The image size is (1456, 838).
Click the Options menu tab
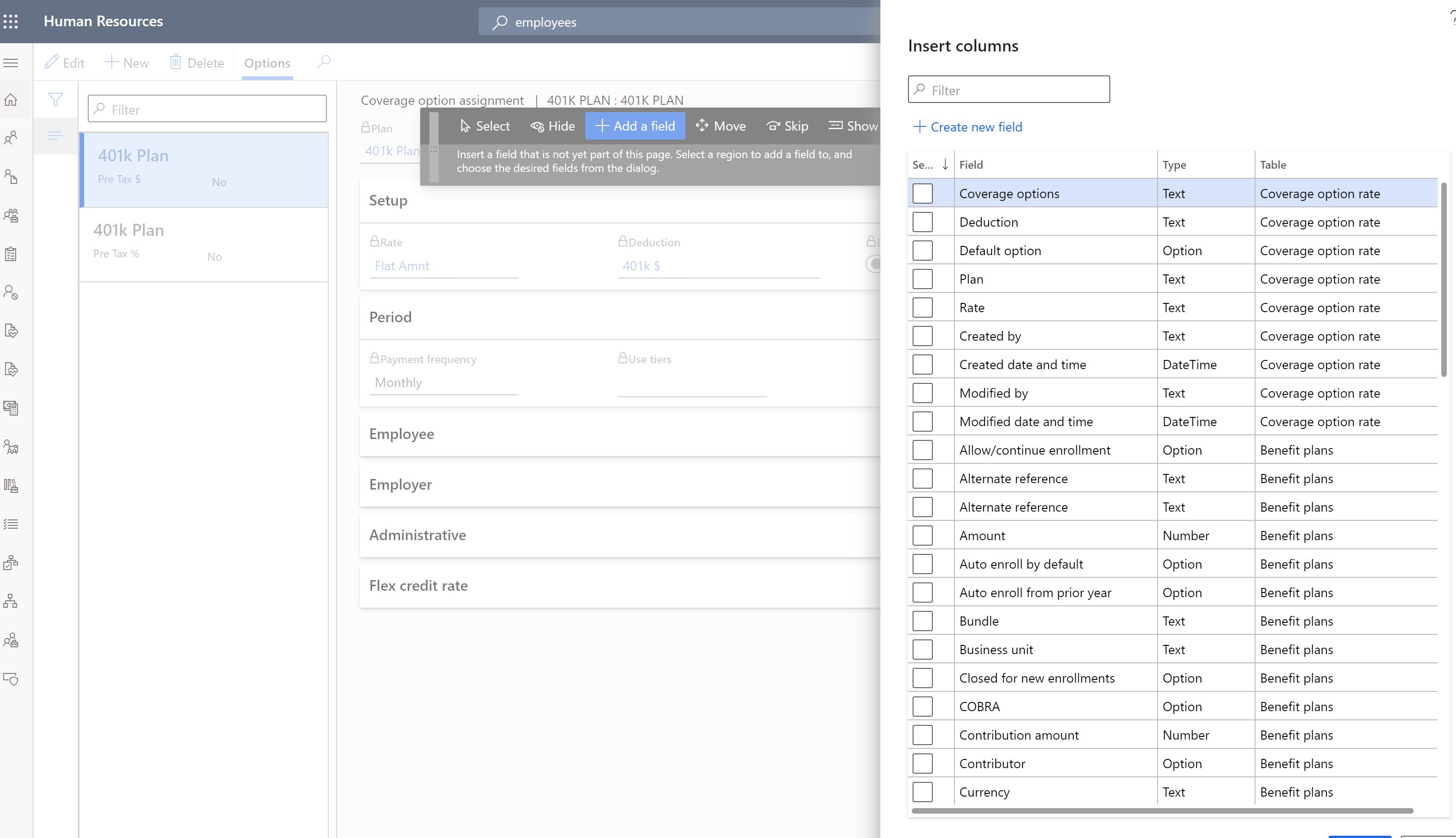coord(267,62)
